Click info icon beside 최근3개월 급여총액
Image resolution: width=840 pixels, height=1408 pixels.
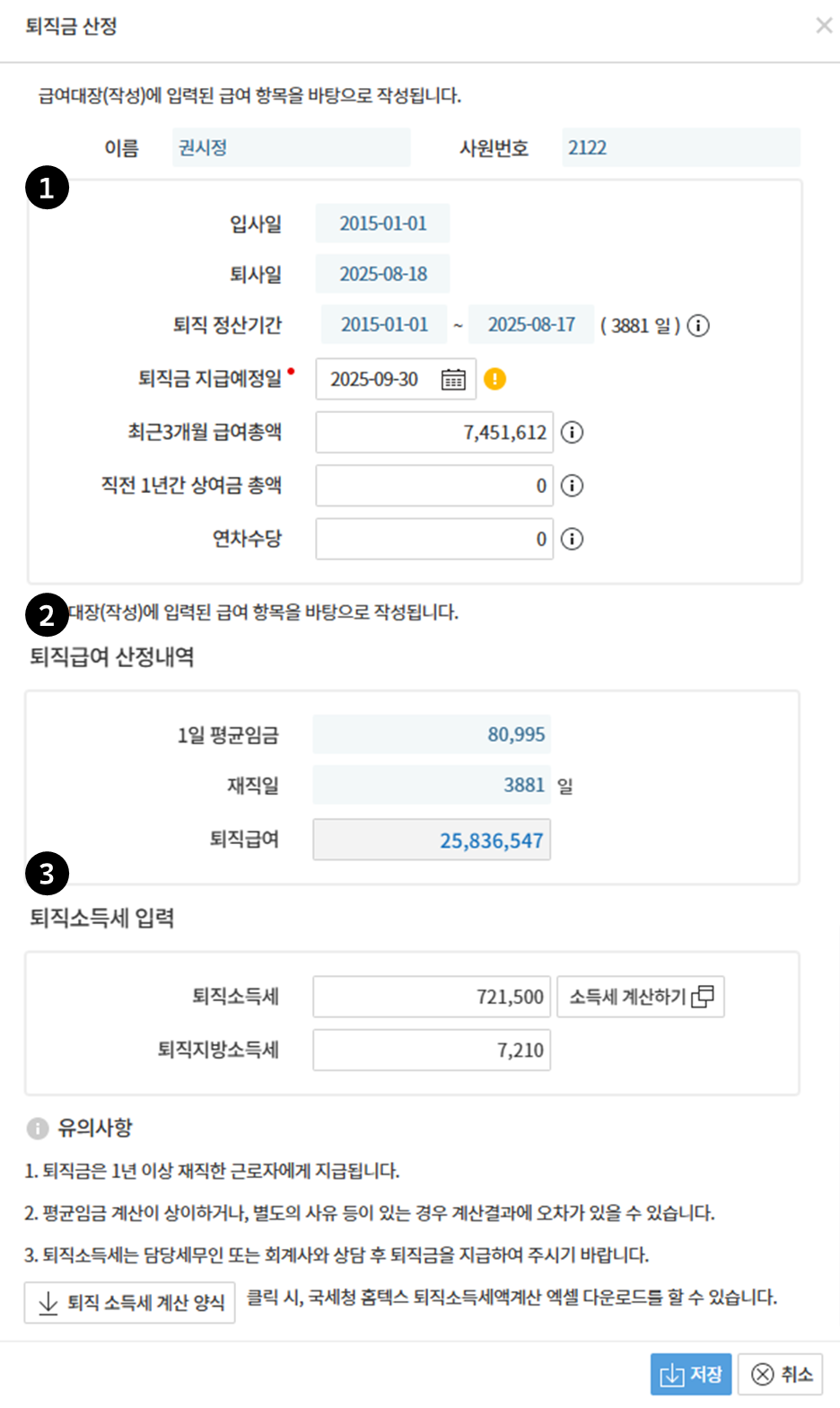pyautogui.click(x=572, y=433)
